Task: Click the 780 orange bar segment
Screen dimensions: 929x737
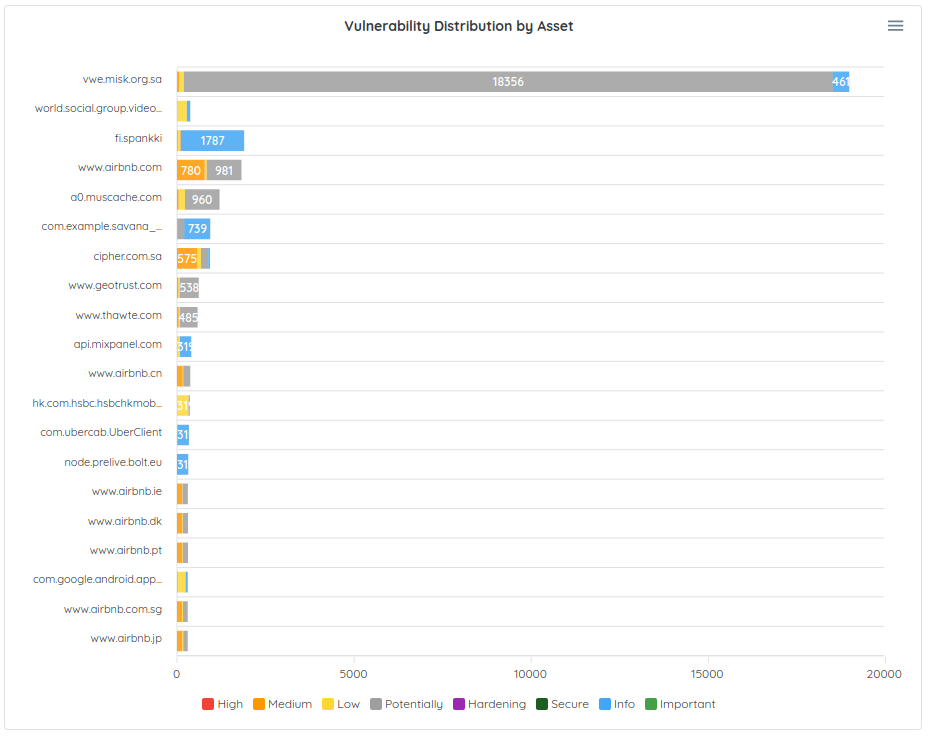Action: tap(191, 170)
